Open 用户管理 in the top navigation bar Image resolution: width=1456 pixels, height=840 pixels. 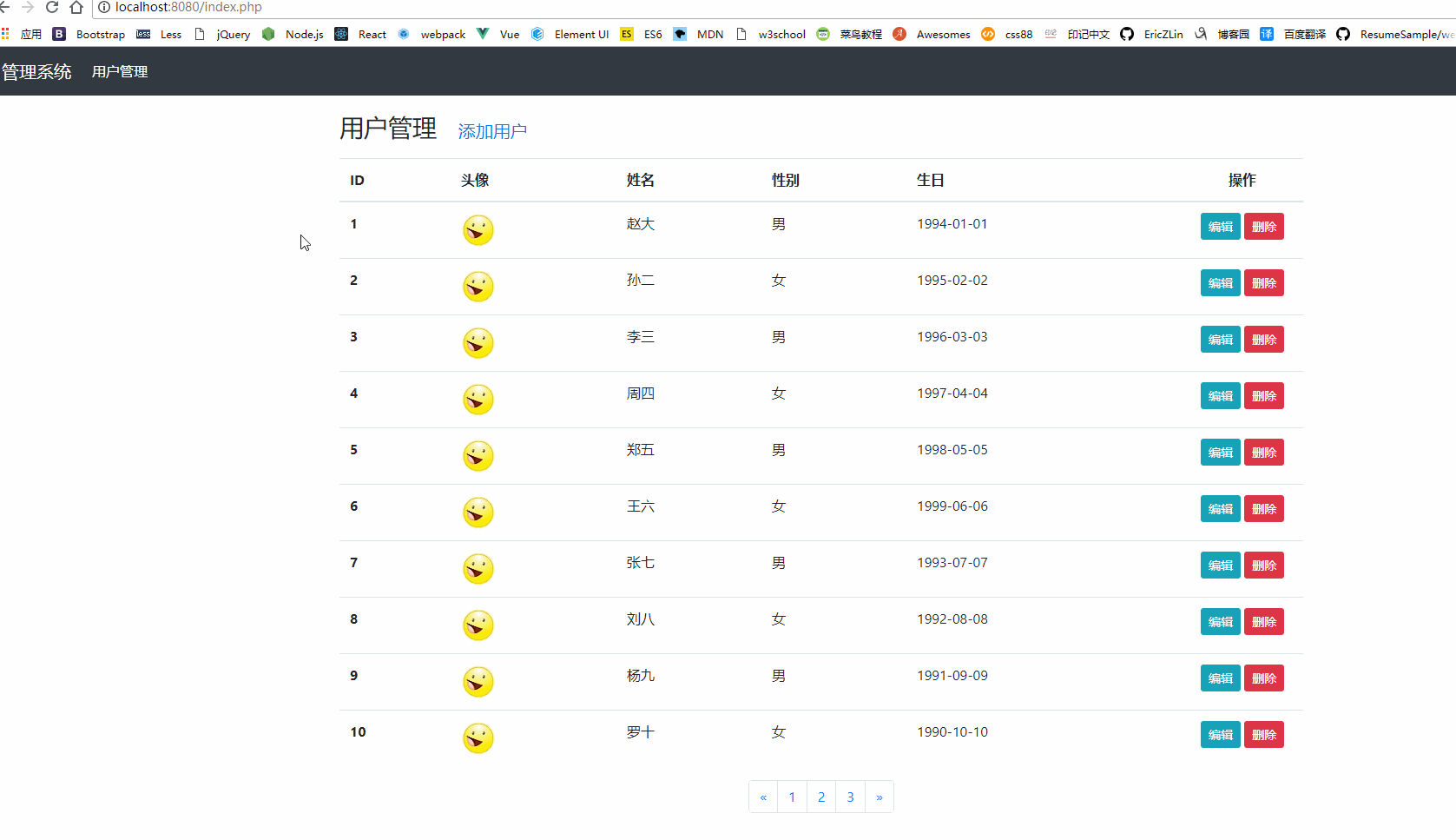tap(120, 71)
